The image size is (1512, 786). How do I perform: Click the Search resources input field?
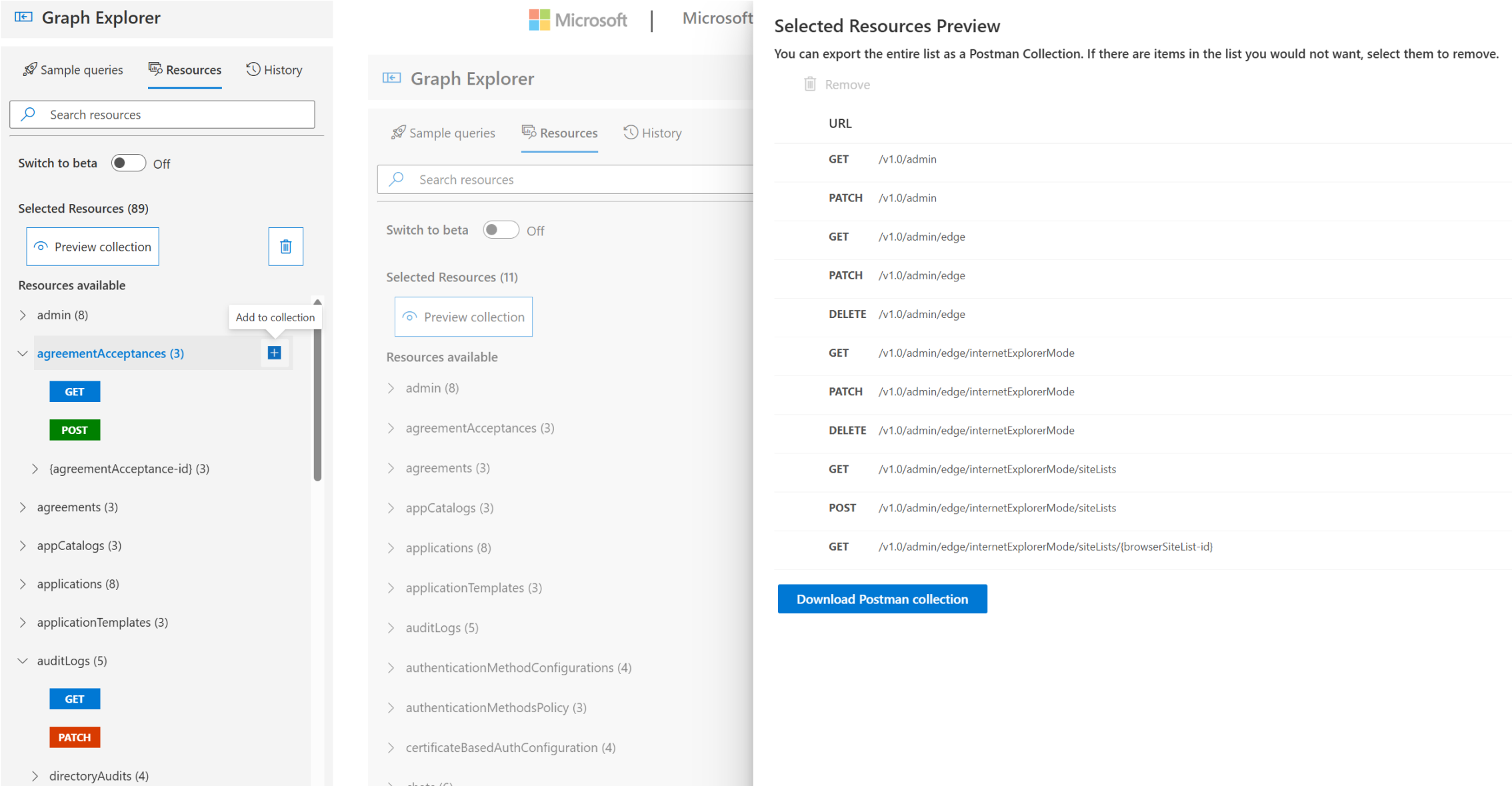[162, 114]
